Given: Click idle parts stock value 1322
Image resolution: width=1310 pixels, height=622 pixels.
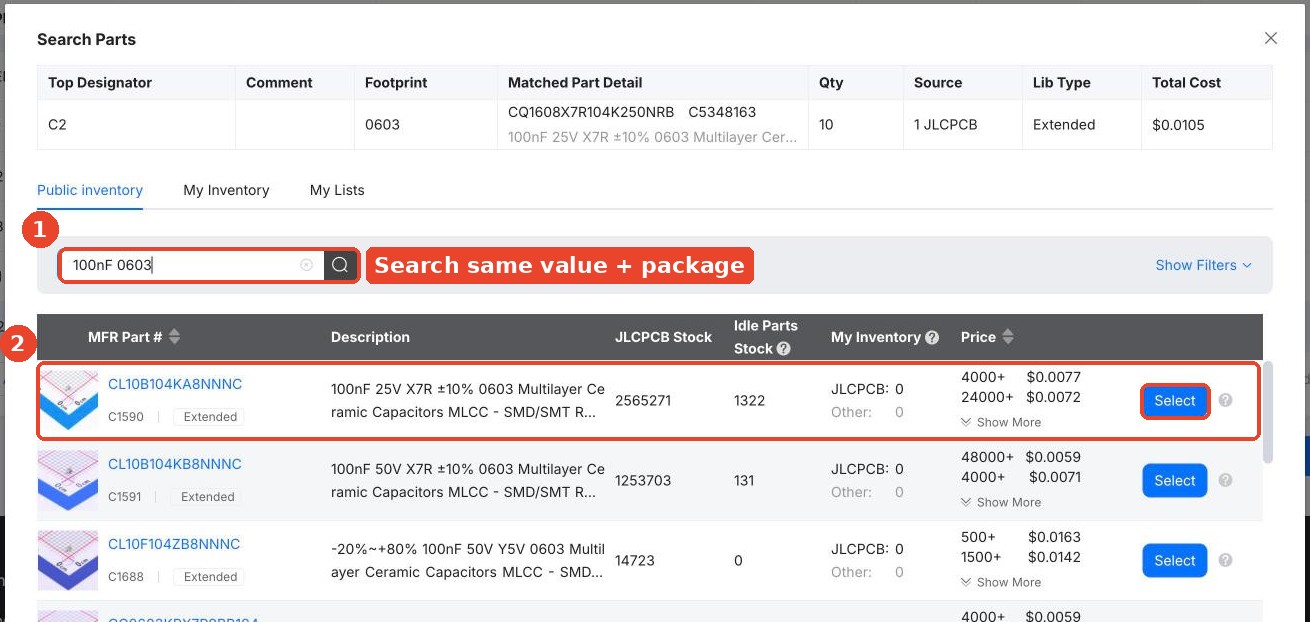Looking at the screenshot, I should 749,401.
